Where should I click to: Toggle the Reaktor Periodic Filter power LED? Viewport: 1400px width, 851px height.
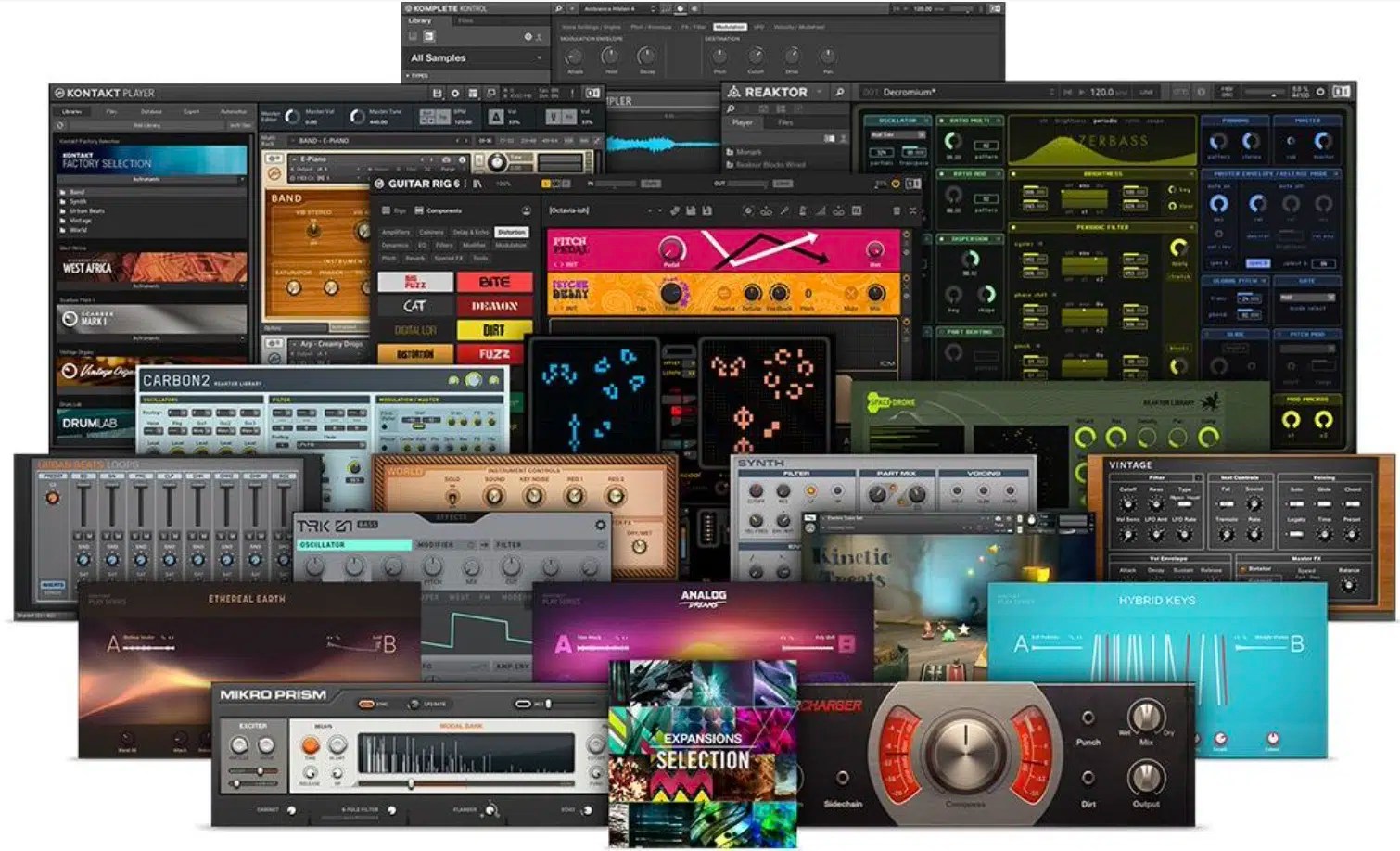click(1013, 227)
